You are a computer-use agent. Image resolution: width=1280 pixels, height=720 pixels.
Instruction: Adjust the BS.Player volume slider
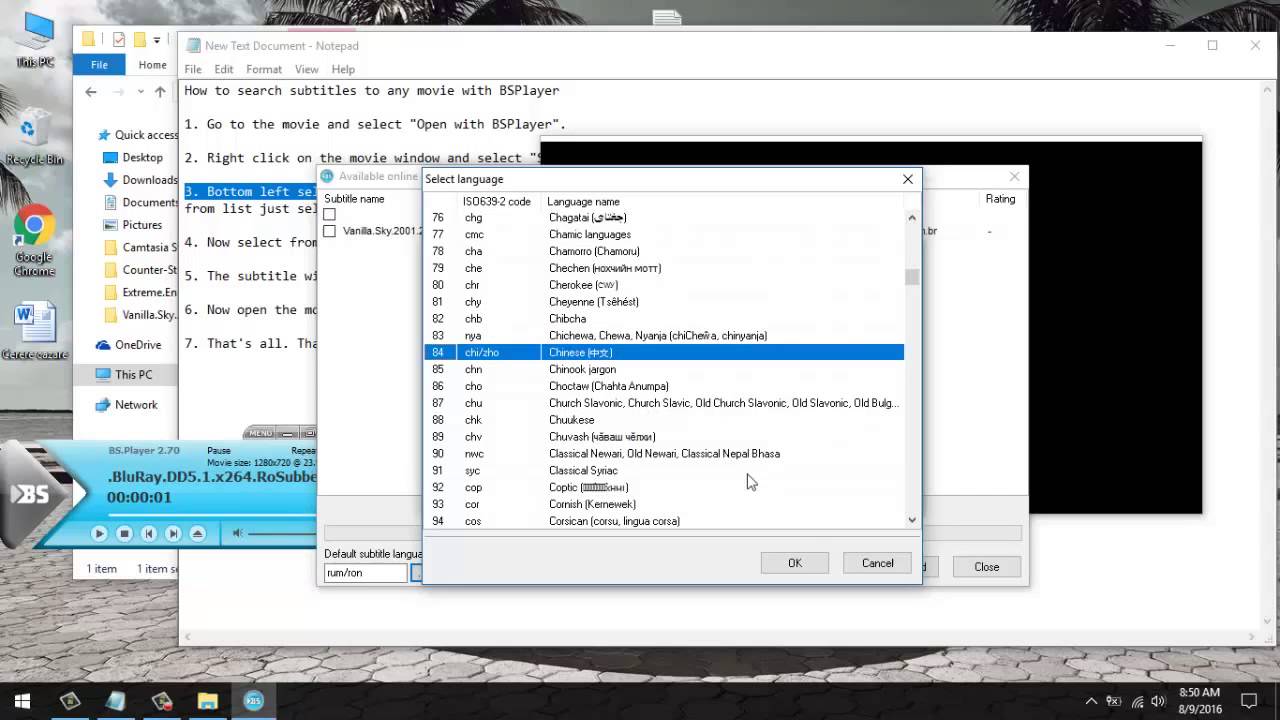click(282, 534)
